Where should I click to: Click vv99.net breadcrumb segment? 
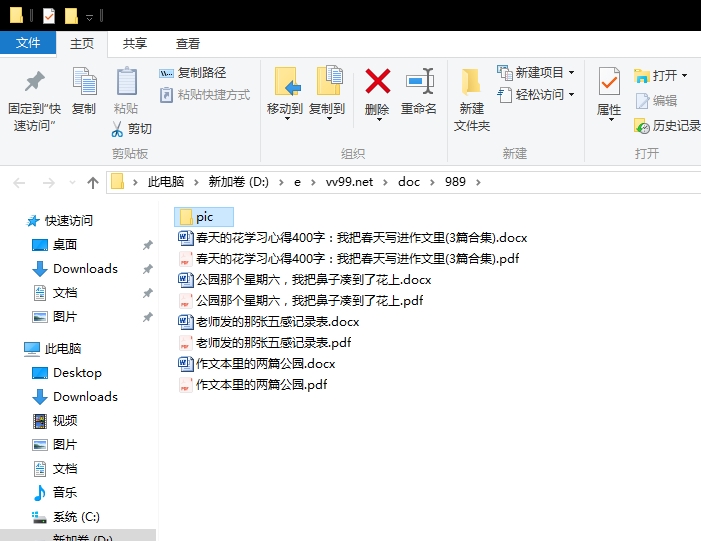click(x=349, y=182)
